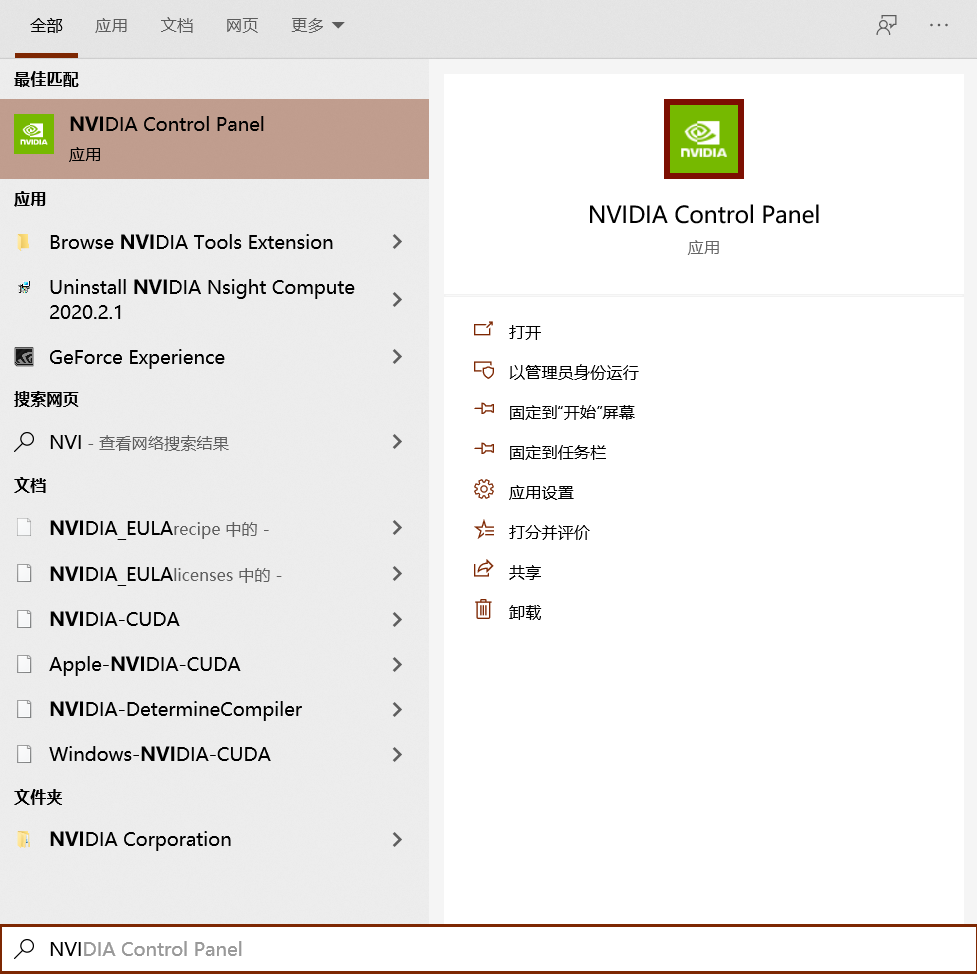Click 打开 to open NVIDIA Control Panel

[x=525, y=332]
